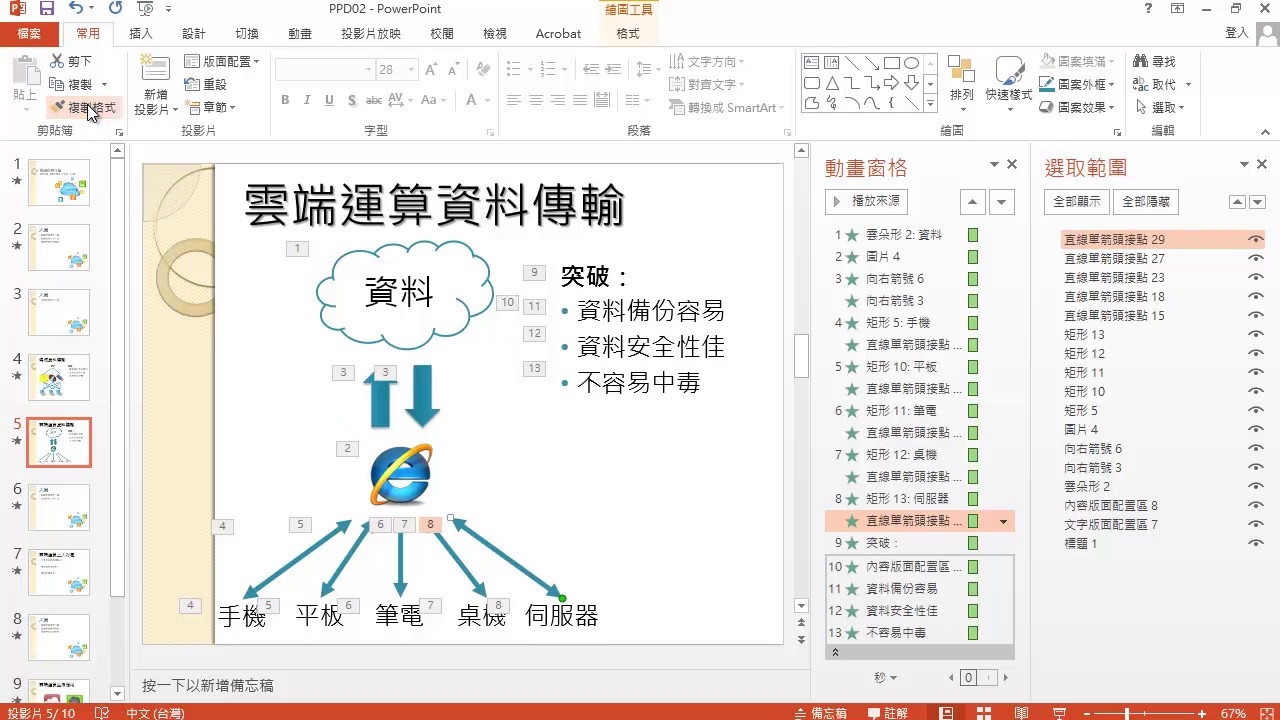Select the Format Painter (複製格式)
Image resolution: width=1280 pixels, height=720 pixels.
tap(84, 107)
